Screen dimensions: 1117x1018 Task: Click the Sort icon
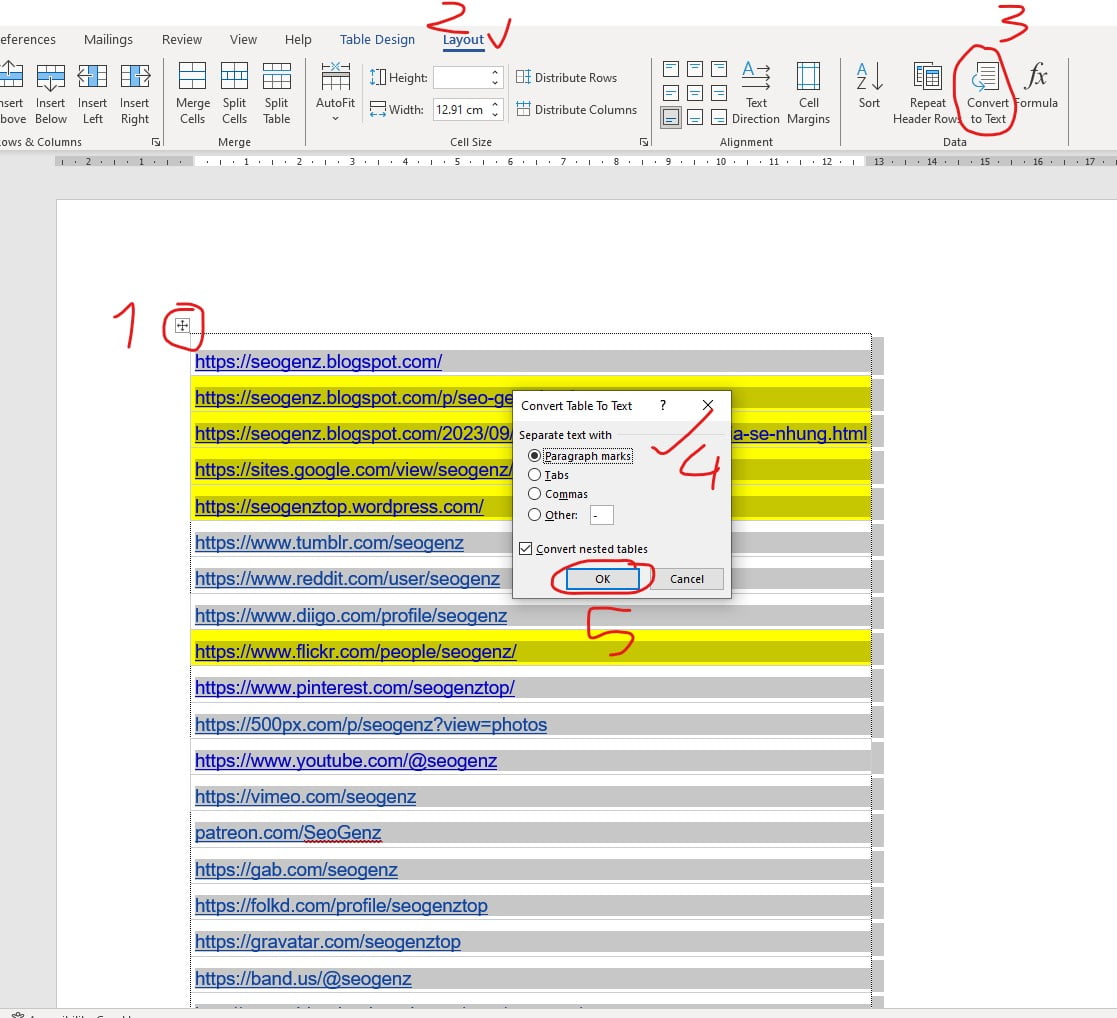[x=869, y=85]
